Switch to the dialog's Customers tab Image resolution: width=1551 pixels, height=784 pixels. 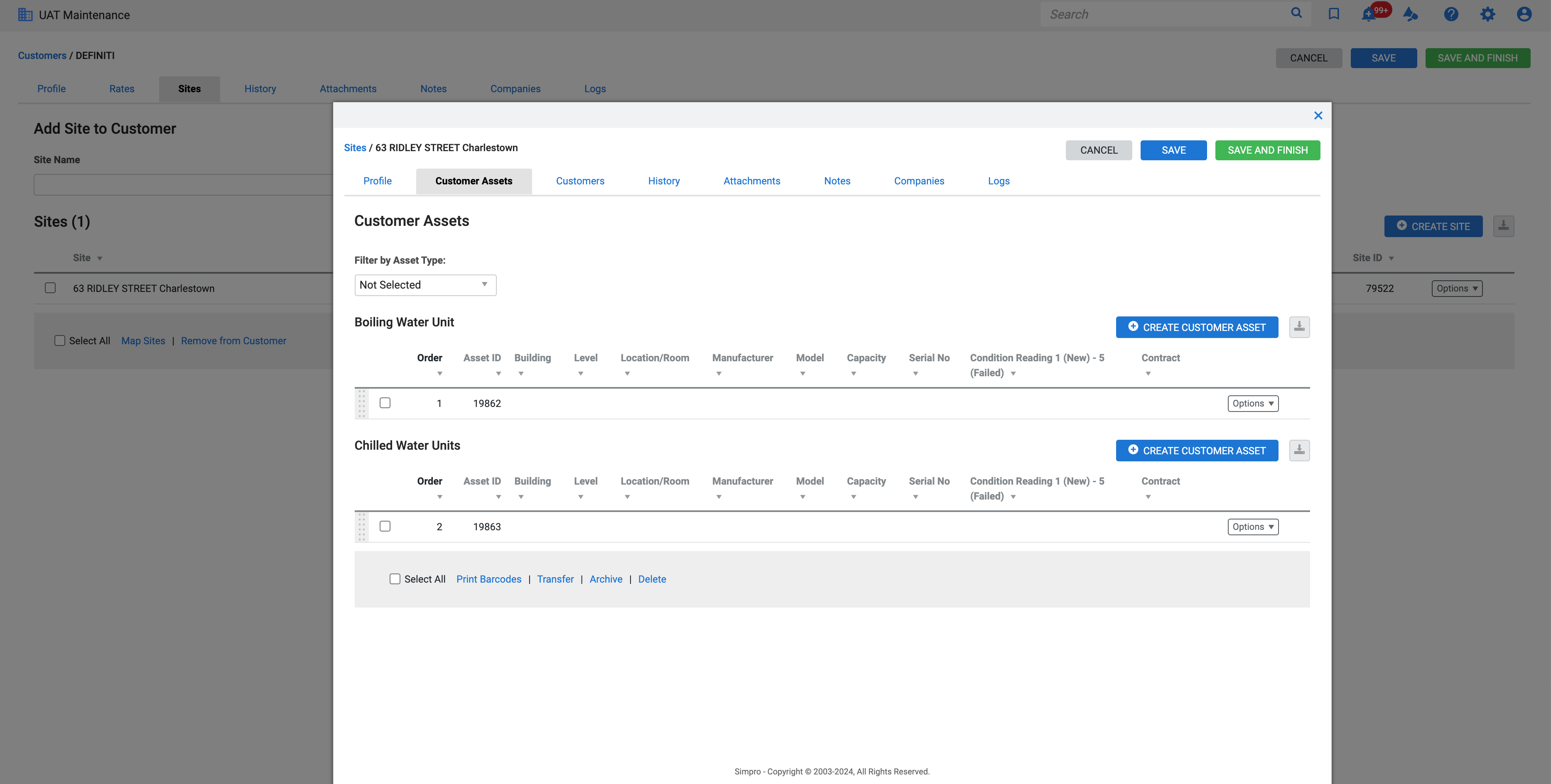[x=580, y=181]
